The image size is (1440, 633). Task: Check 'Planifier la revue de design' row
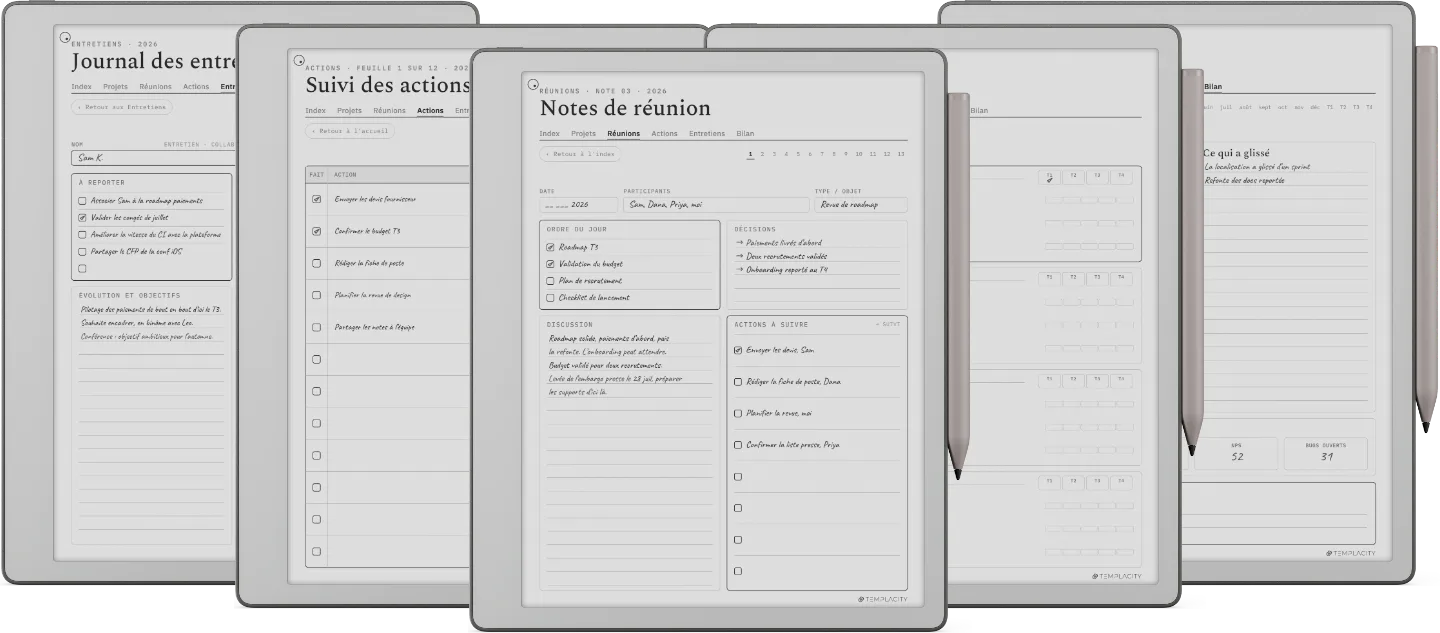tap(316, 295)
